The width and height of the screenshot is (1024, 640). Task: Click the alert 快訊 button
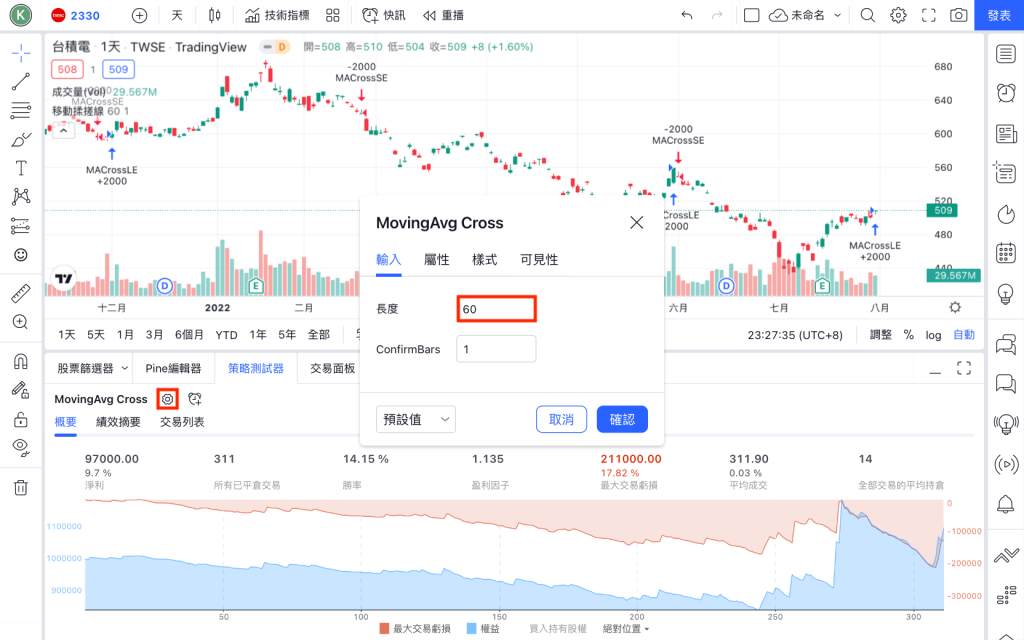tap(383, 16)
